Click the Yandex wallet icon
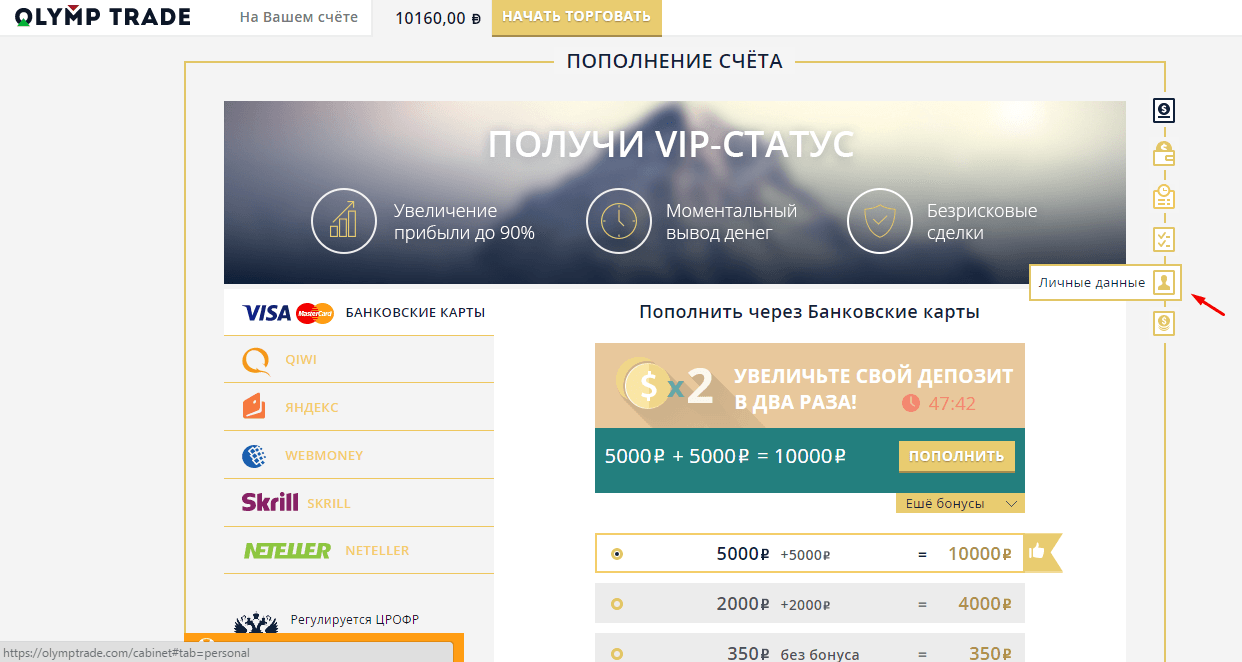The width and height of the screenshot is (1242, 662). click(254, 407)
